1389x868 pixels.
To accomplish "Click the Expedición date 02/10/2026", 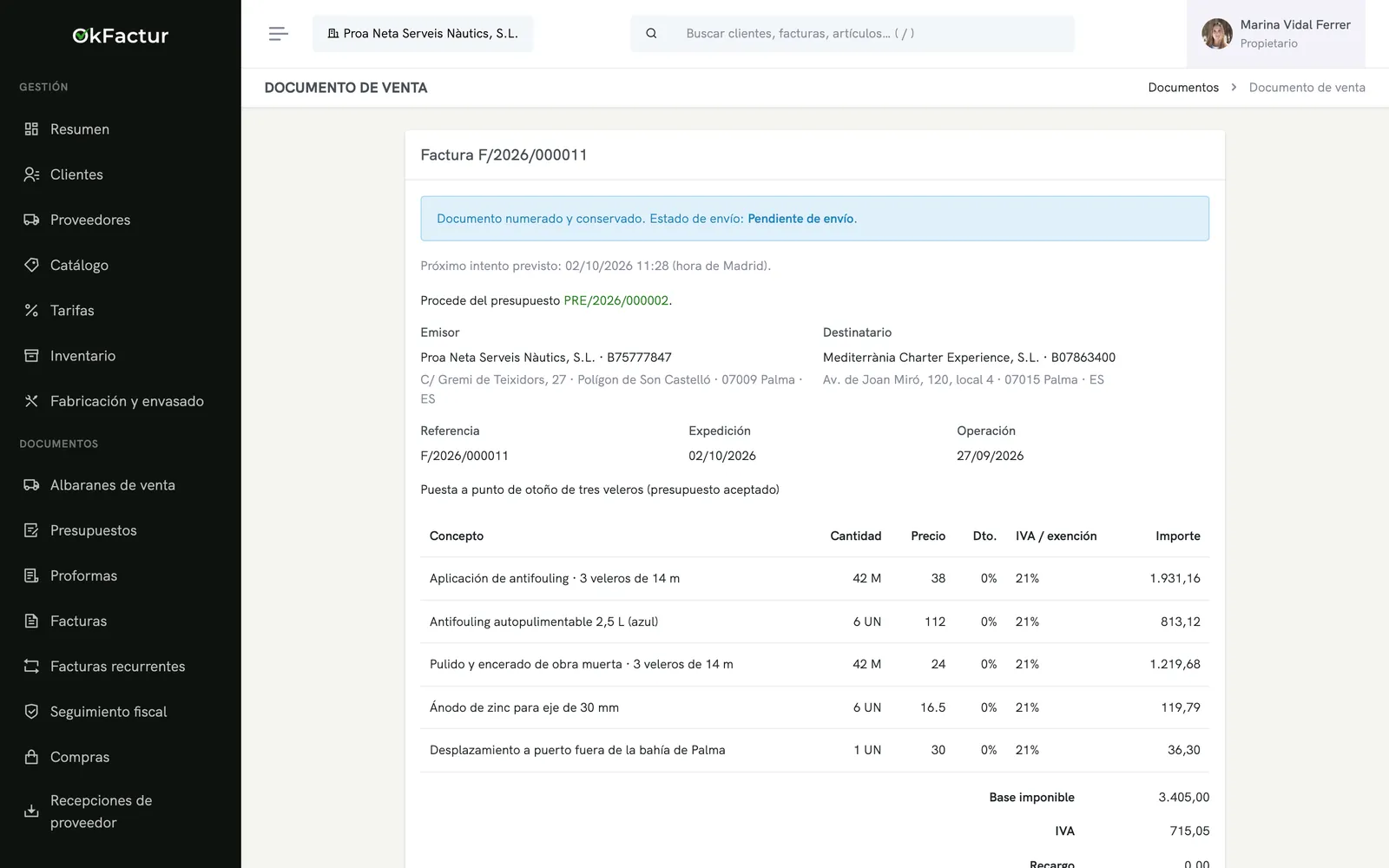I will [722, 456].
